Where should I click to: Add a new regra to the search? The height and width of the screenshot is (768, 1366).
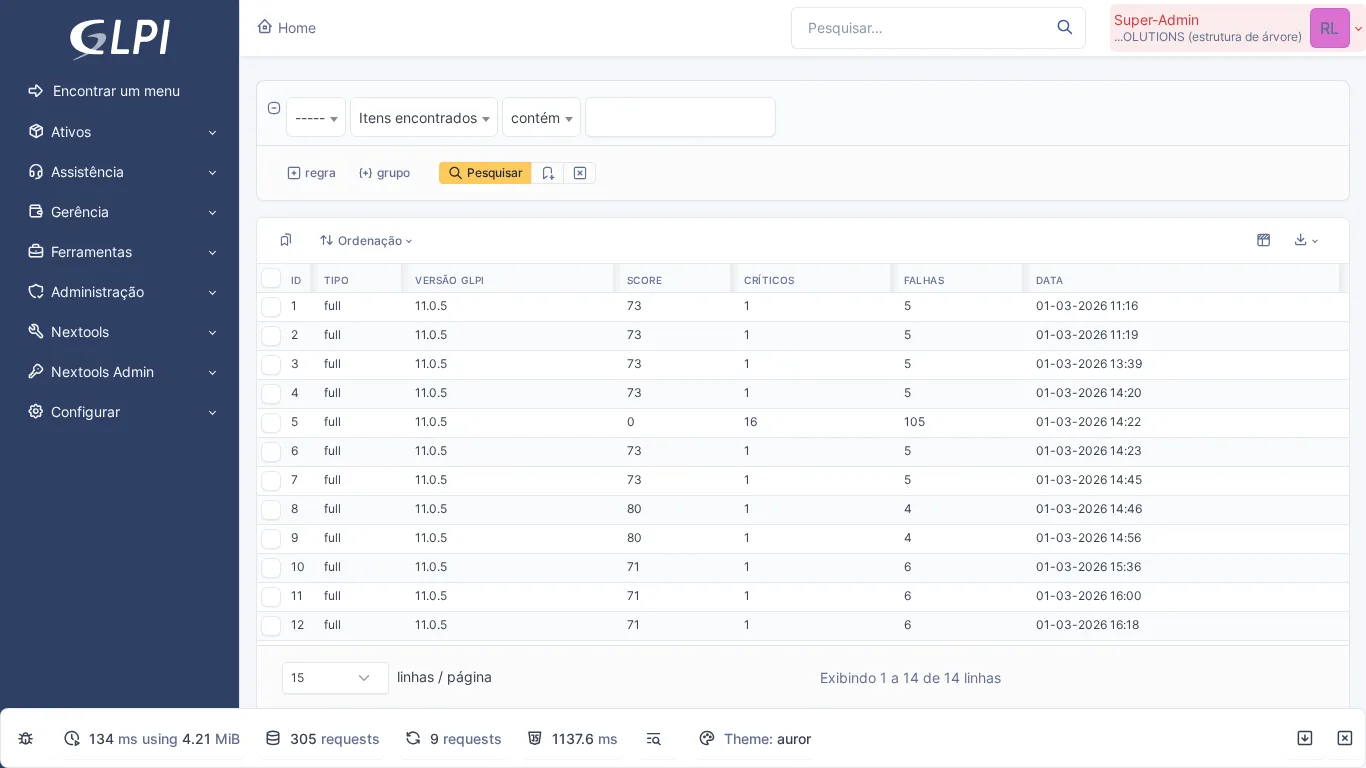click(311, 173)
